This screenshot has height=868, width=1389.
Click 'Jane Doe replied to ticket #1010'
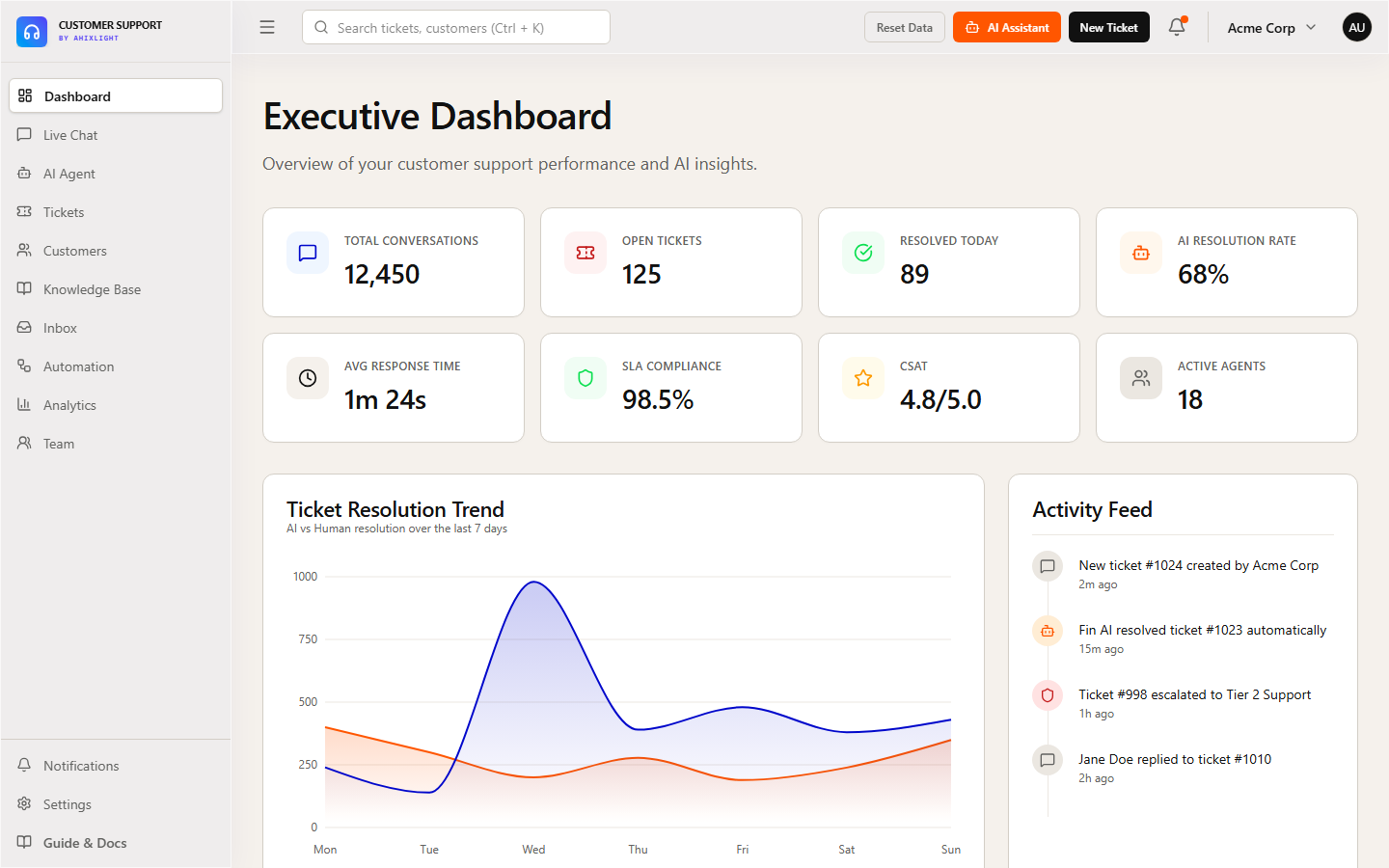tap(1175, 760)
